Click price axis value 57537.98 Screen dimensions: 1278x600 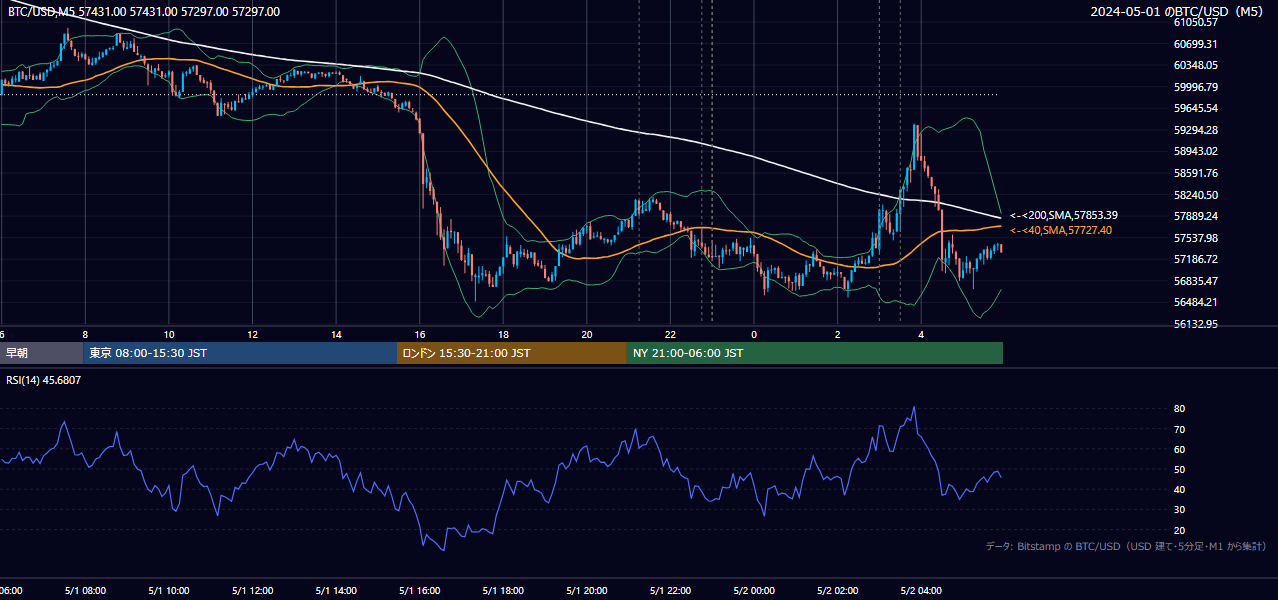pos(1196,238)
